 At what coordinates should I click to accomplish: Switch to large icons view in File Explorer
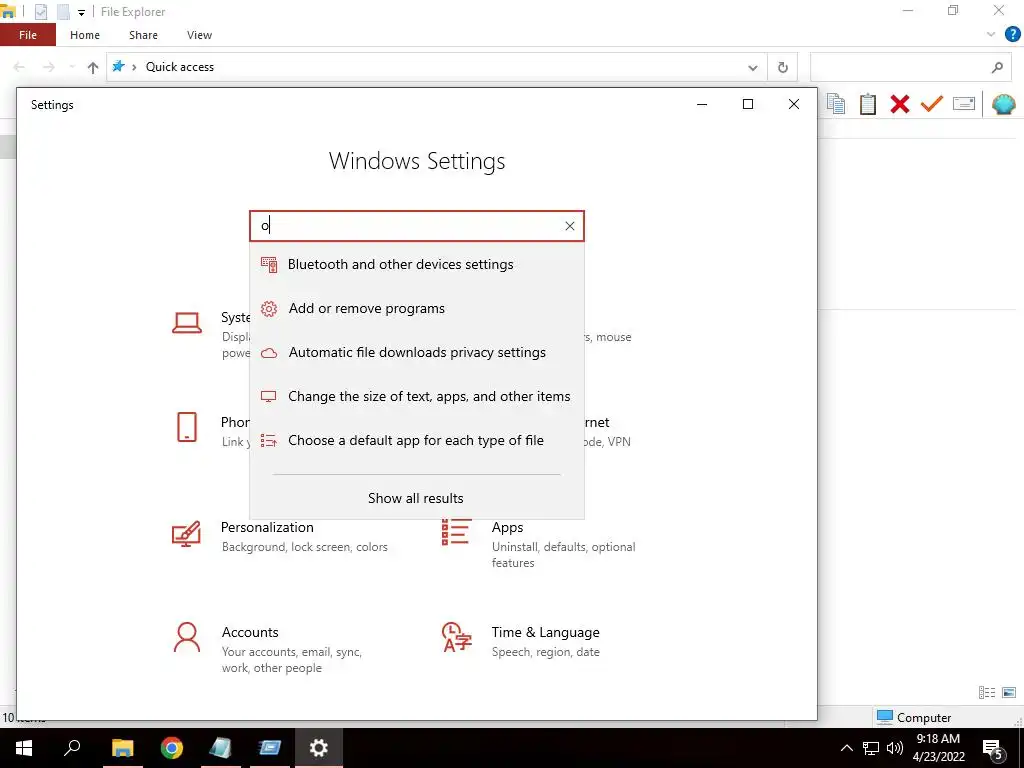tap(1009, 692)
